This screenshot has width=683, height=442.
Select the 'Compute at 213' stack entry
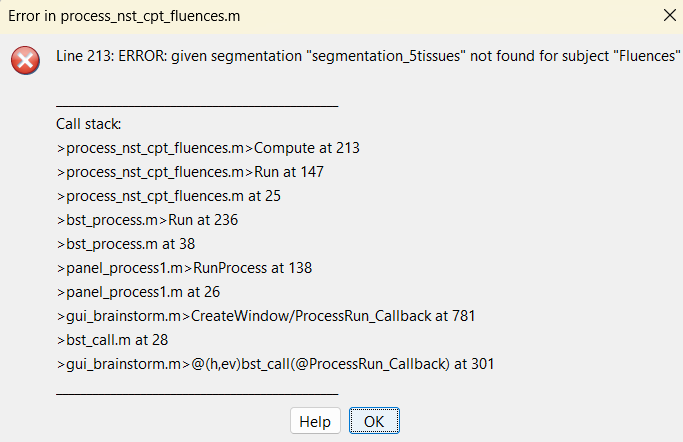tap(208, 148)
